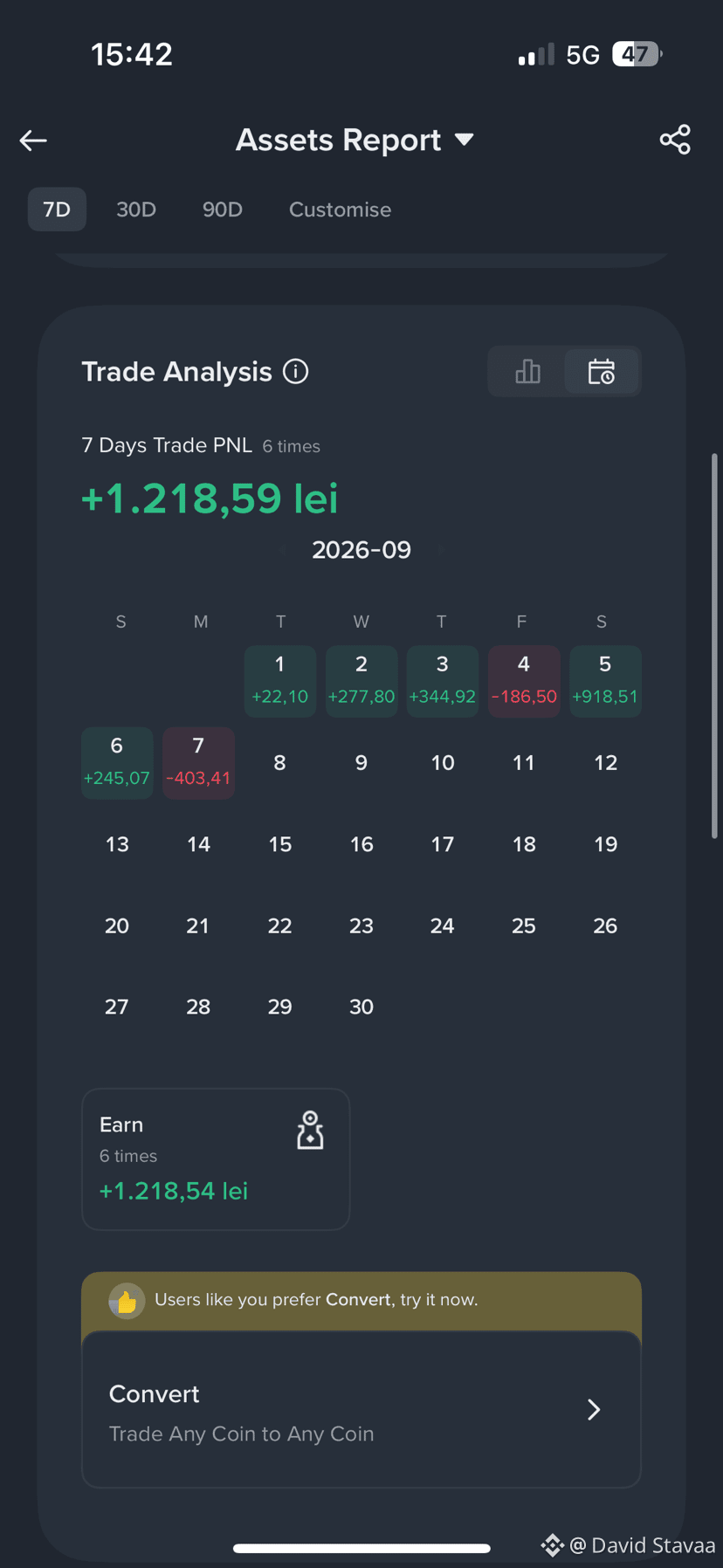Click the vertical scrollbar on right

click(714, 646)
